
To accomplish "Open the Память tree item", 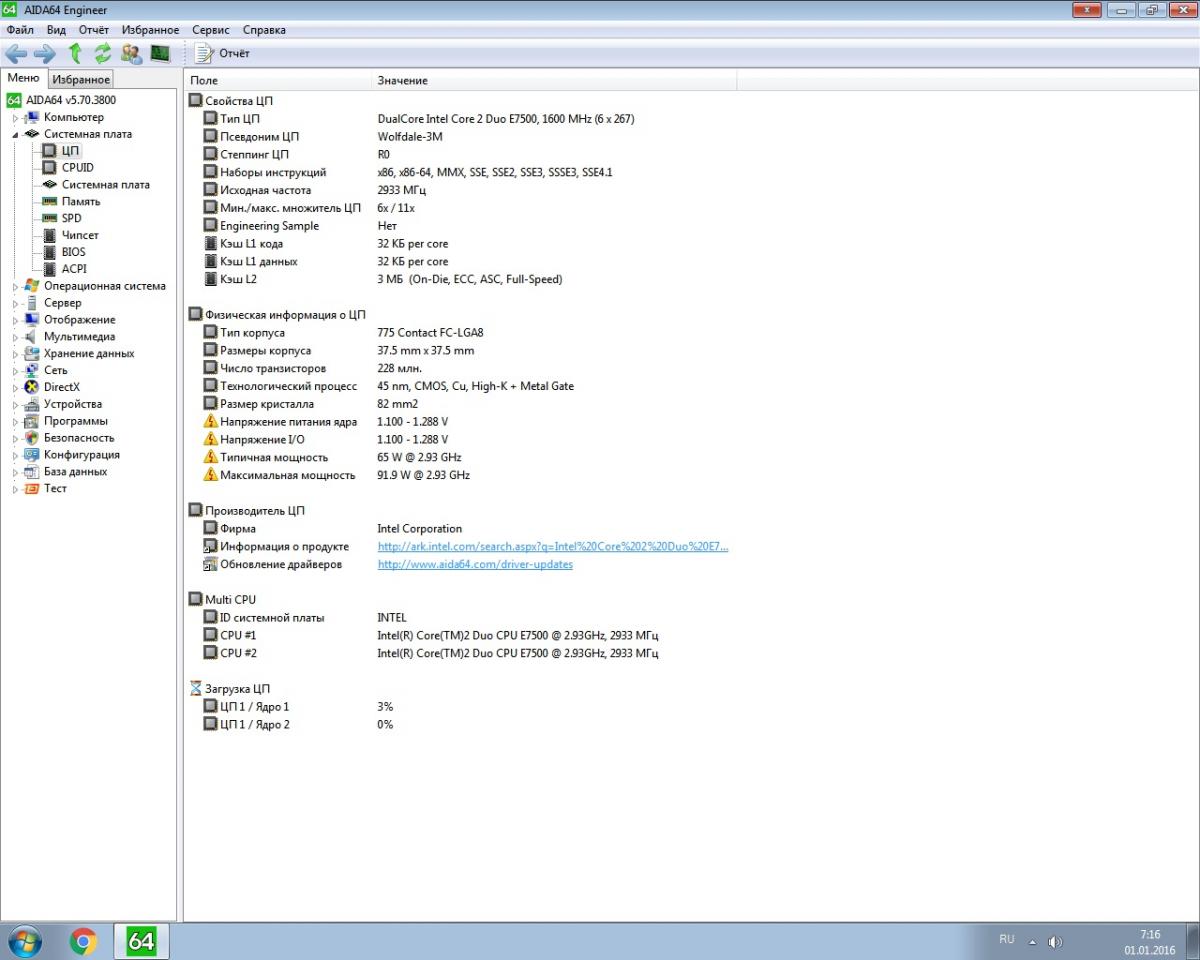I will pyautogui.click(x=80, y=202).
